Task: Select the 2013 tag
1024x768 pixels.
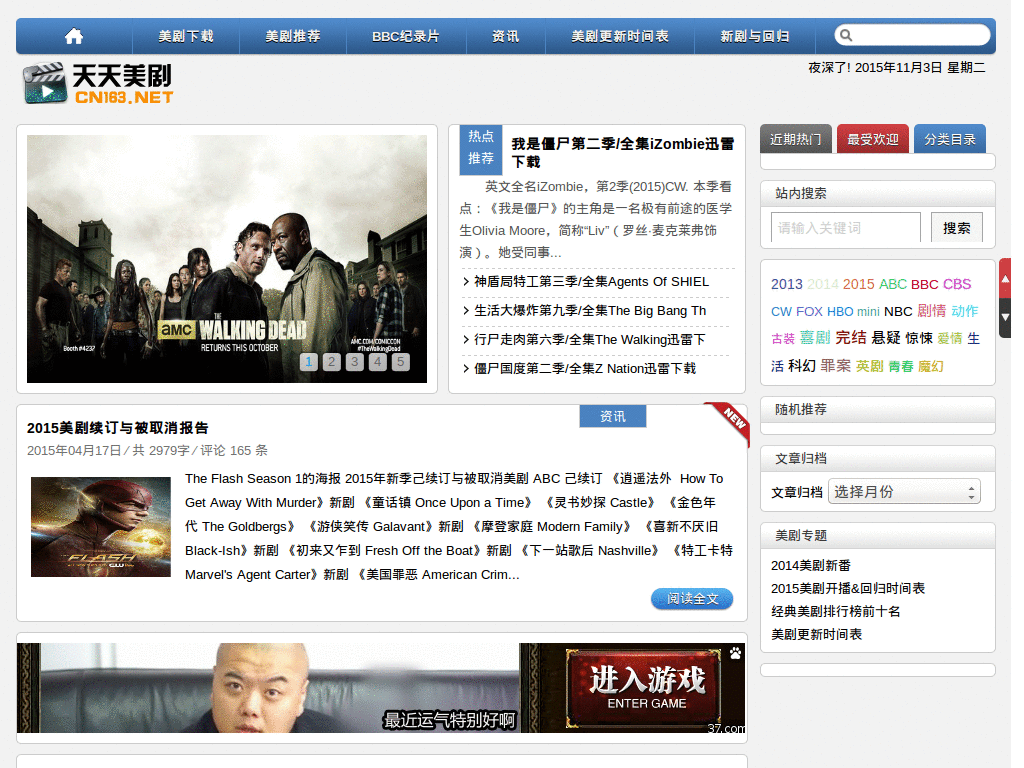Action: (786, 284)
